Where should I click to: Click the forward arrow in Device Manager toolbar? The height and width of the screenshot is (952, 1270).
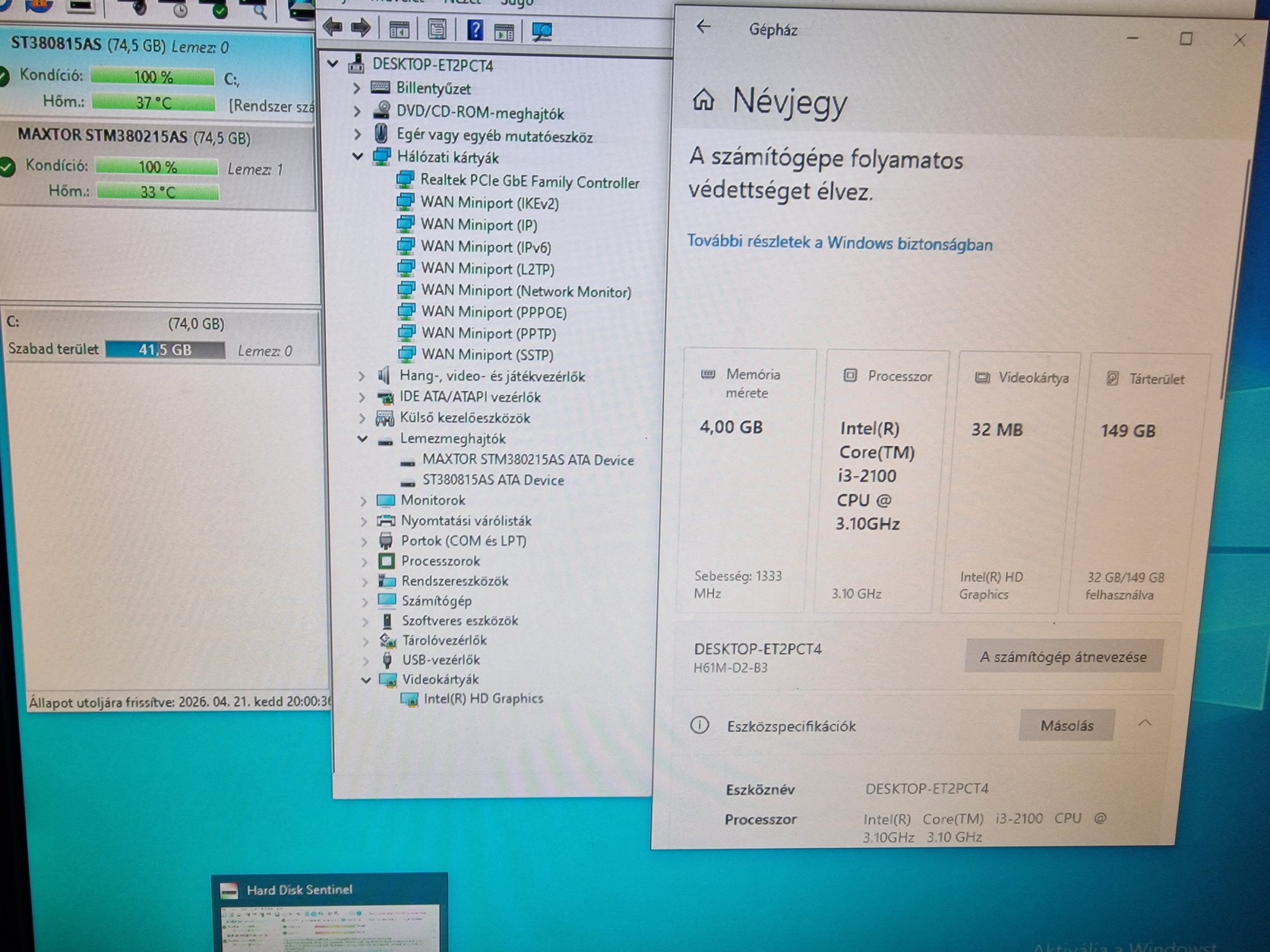(361, 29)
